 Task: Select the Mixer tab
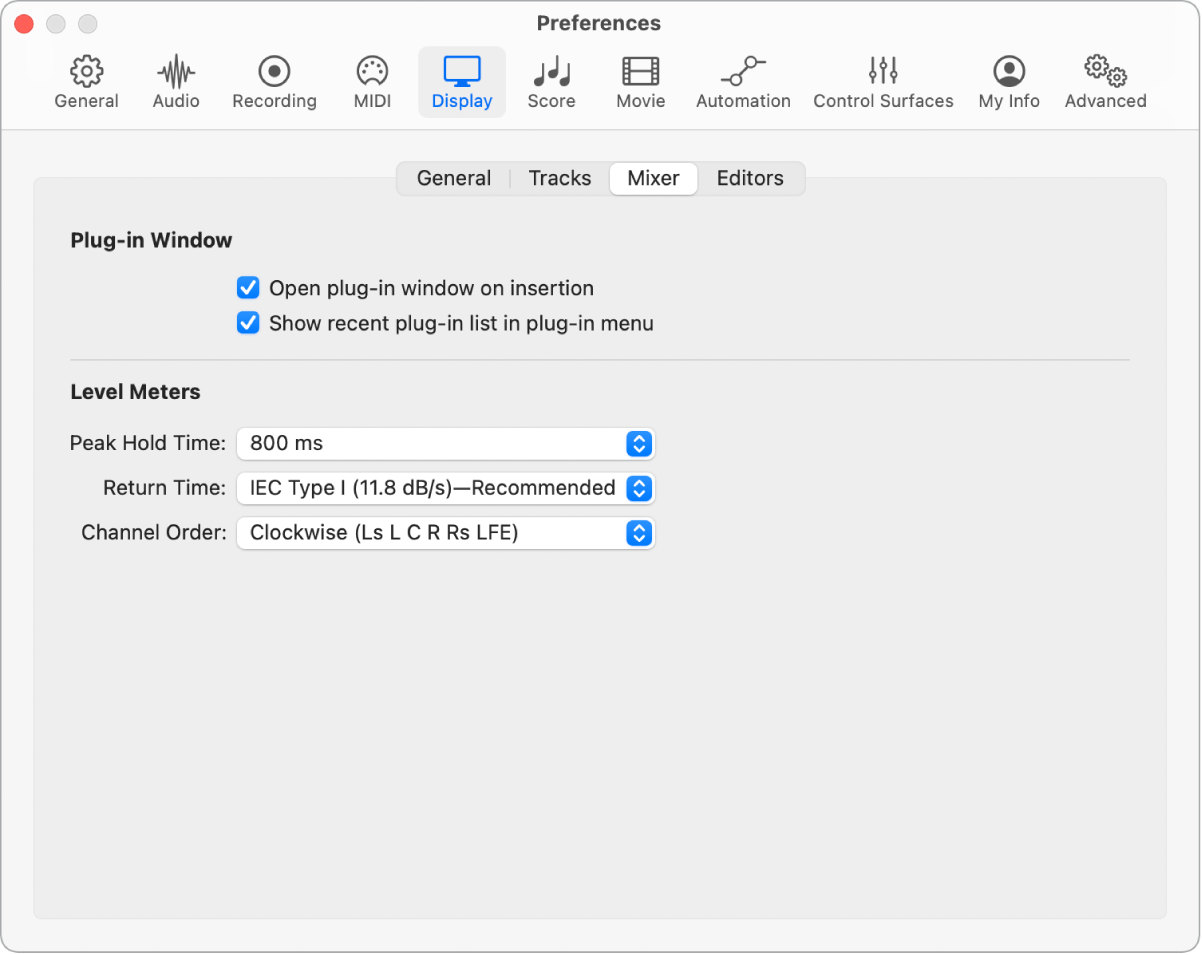coord(654,178)
